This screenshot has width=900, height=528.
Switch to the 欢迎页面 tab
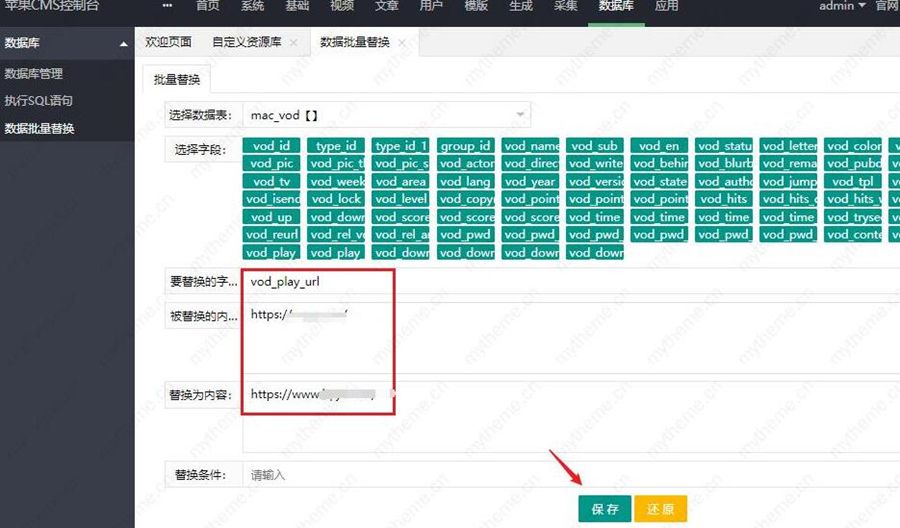coord(168,43)
